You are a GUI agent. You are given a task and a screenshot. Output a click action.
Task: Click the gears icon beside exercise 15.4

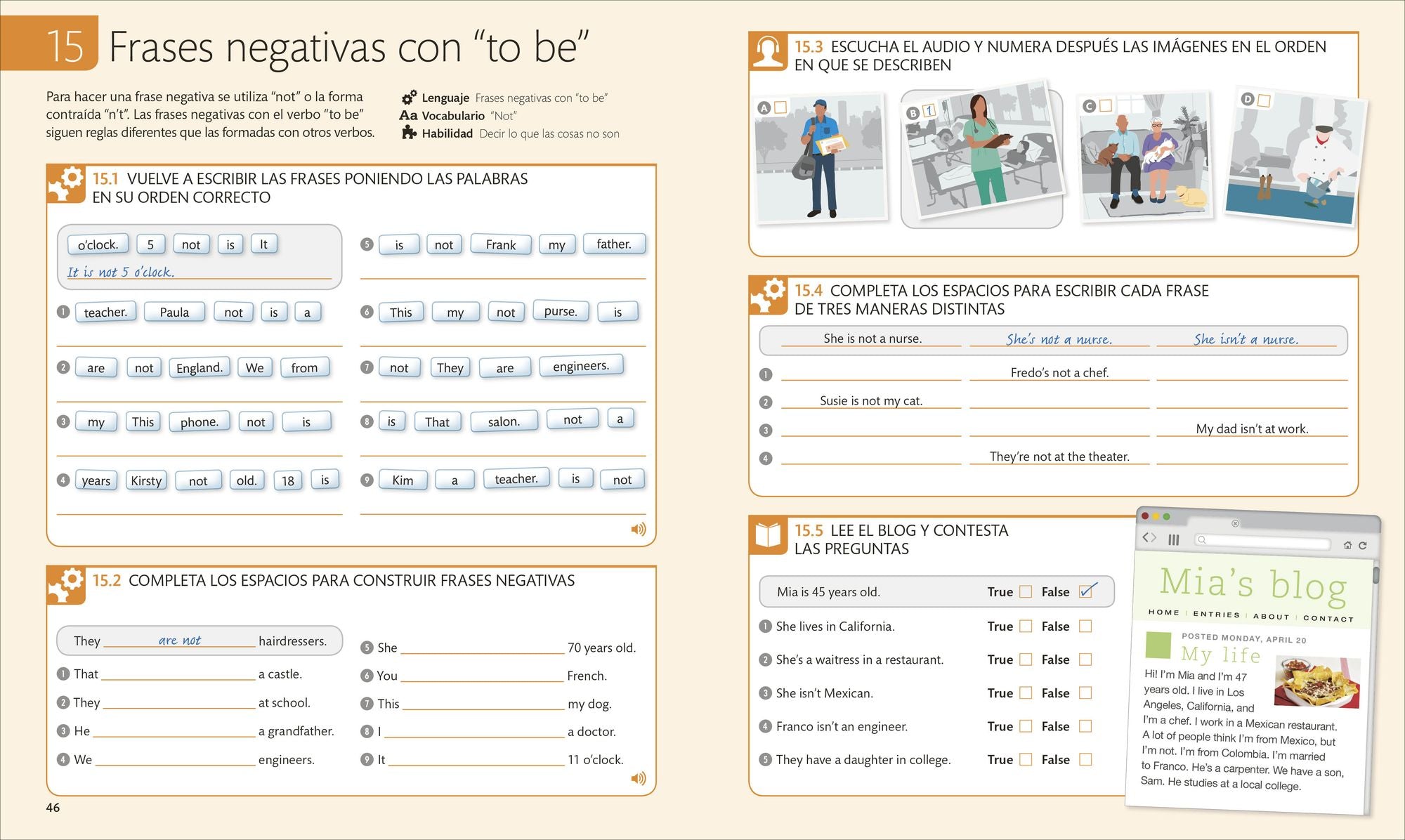767,295
